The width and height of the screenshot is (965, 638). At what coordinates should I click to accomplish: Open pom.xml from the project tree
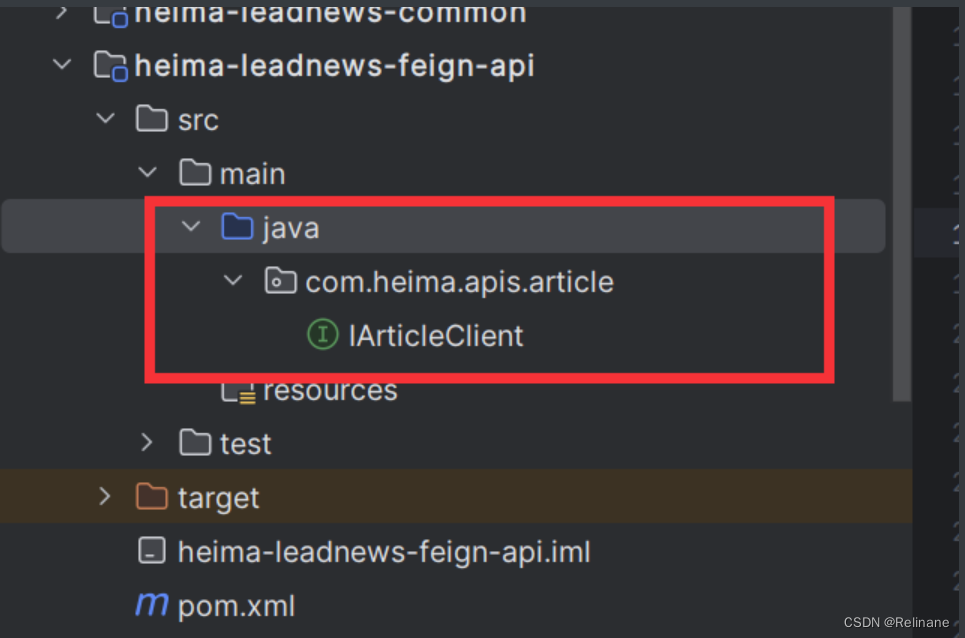(x=236, y=605)
